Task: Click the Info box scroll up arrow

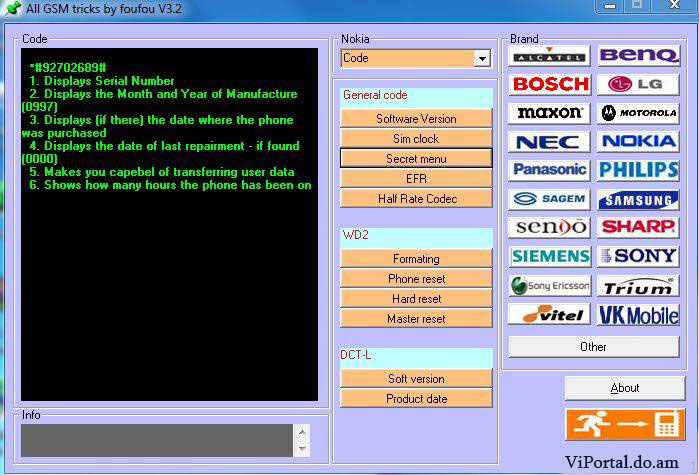Action: coord(302,432)
